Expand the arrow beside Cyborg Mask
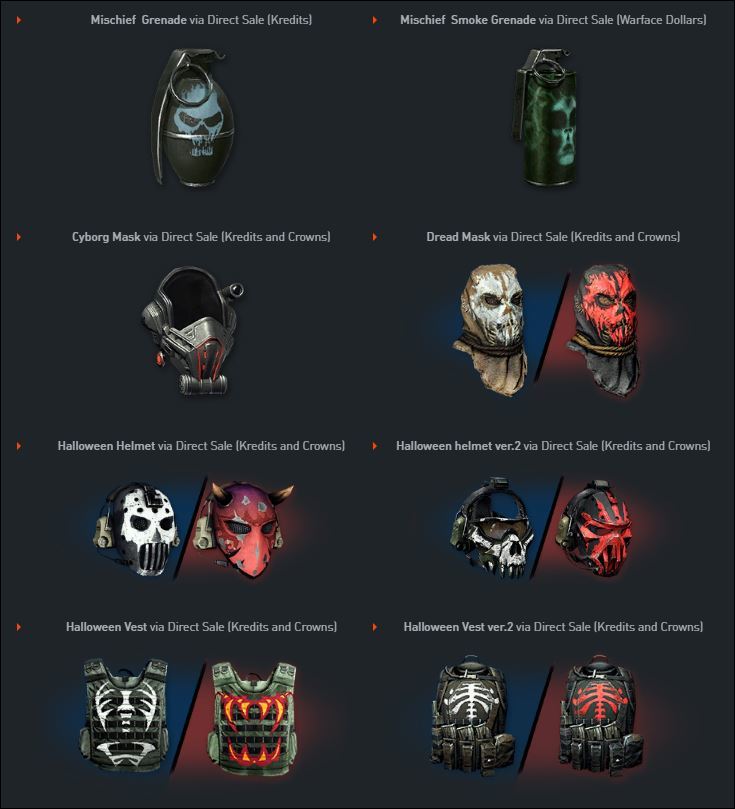Viewport: 735px width, 809px height. point(19,237)
